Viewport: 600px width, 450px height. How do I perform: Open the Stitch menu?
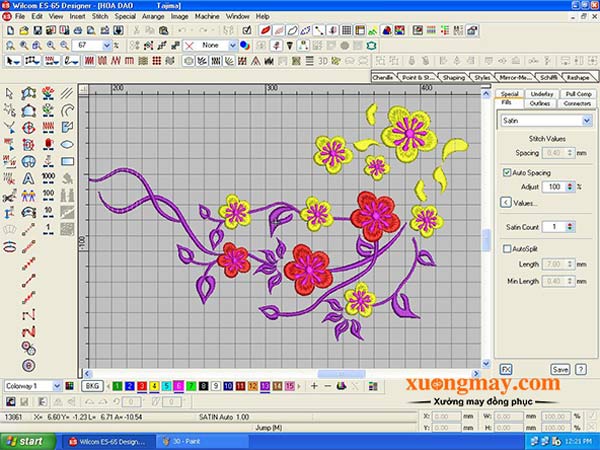[101, 17]
